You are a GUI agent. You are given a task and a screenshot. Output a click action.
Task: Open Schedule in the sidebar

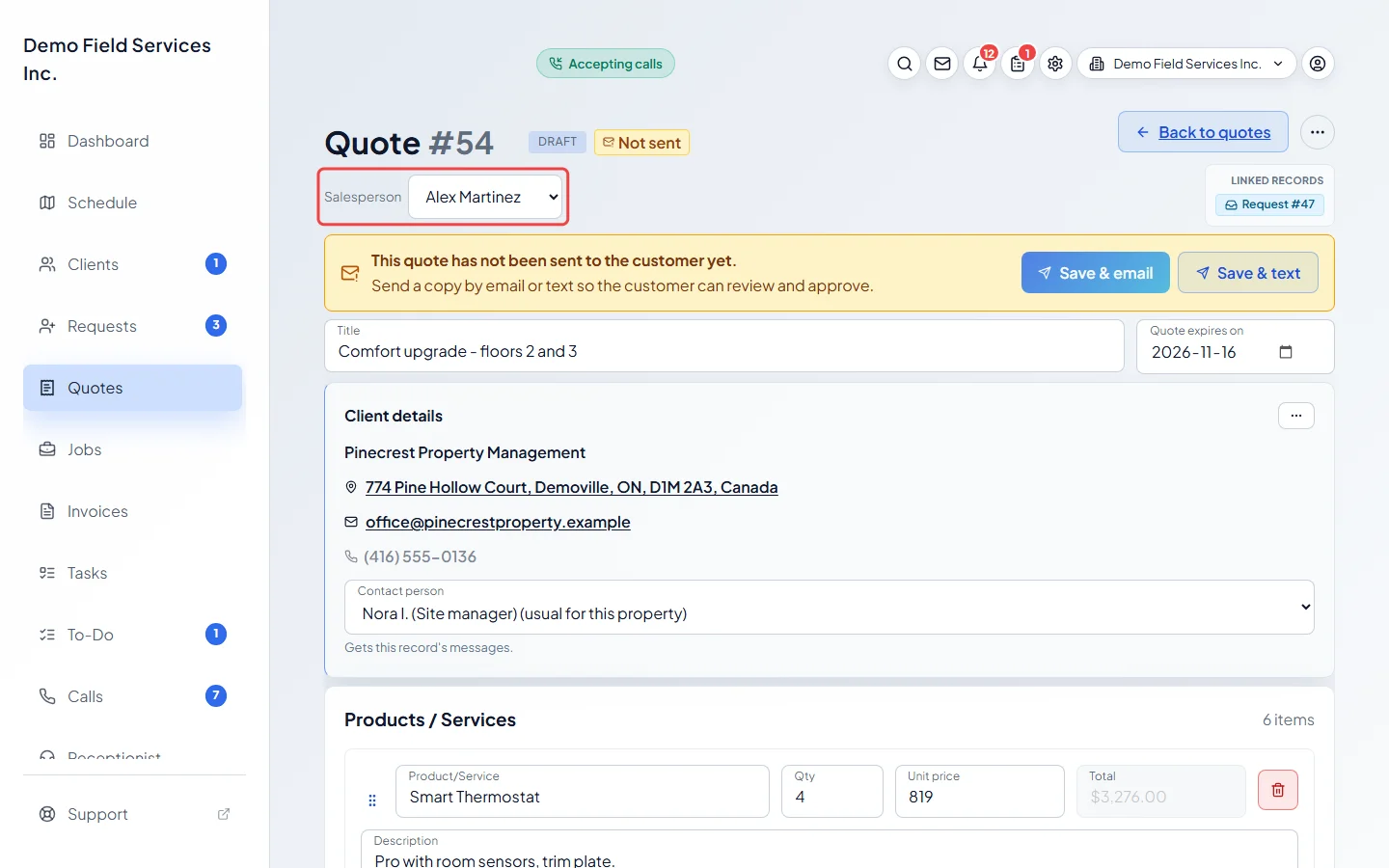[133, 203]
